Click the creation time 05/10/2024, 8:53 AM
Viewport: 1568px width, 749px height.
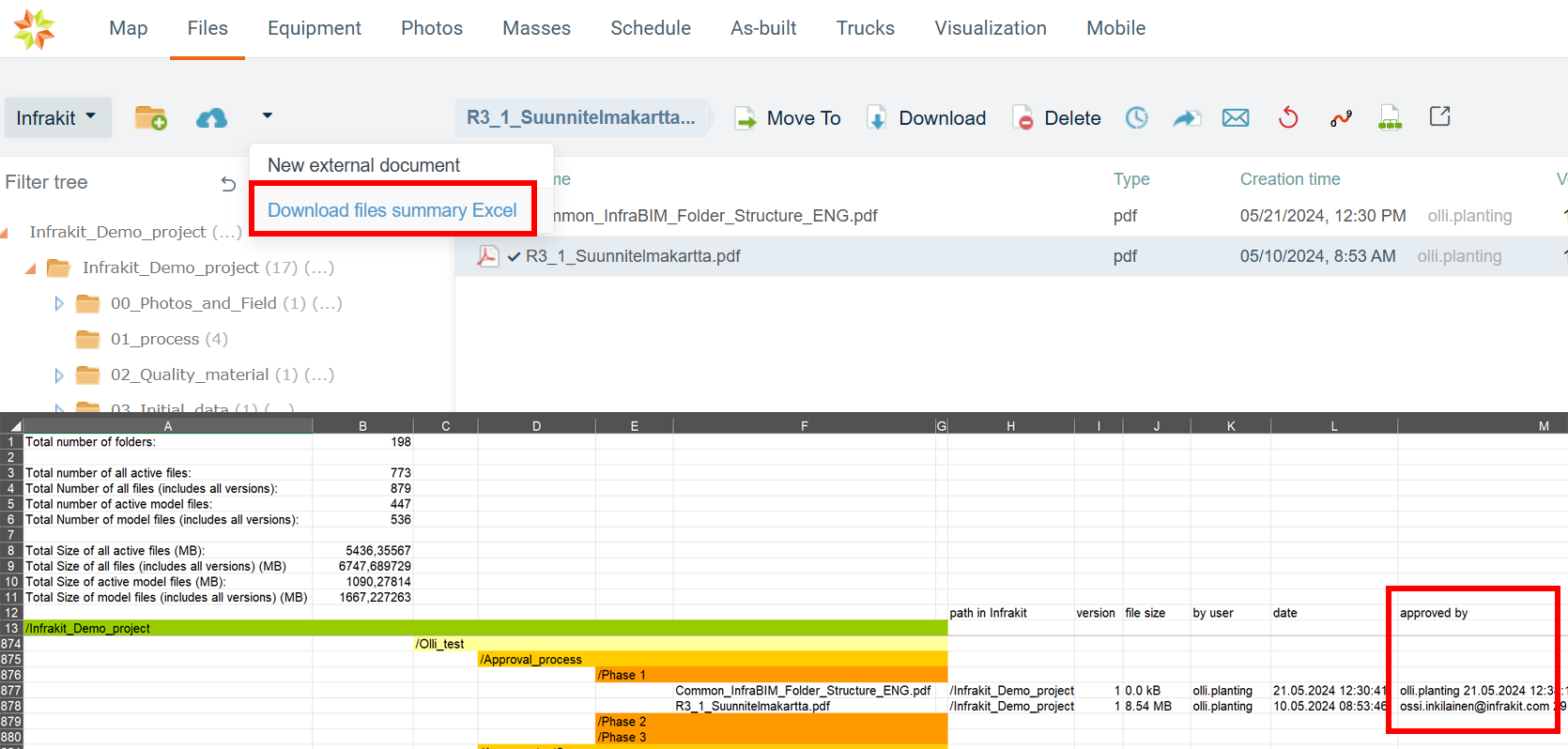point(1318,256)
